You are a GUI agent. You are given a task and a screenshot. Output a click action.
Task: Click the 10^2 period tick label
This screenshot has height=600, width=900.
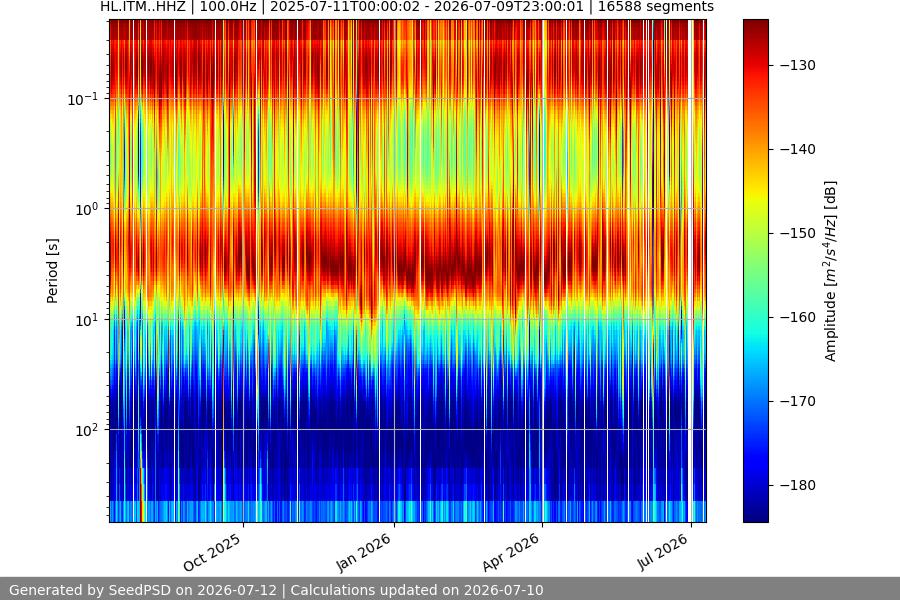87,431
